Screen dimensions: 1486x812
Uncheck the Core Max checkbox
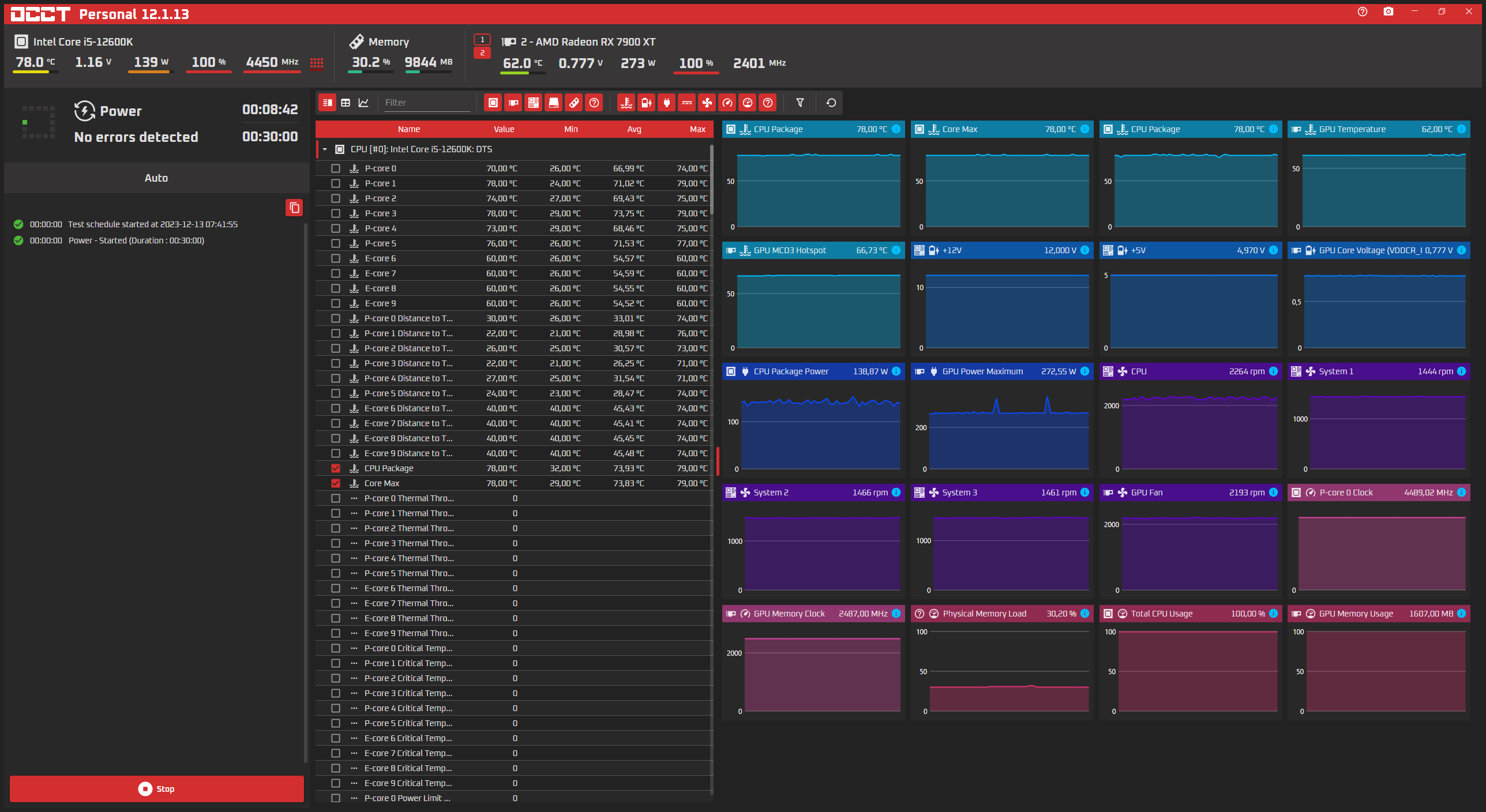click(x=336, y=483)
